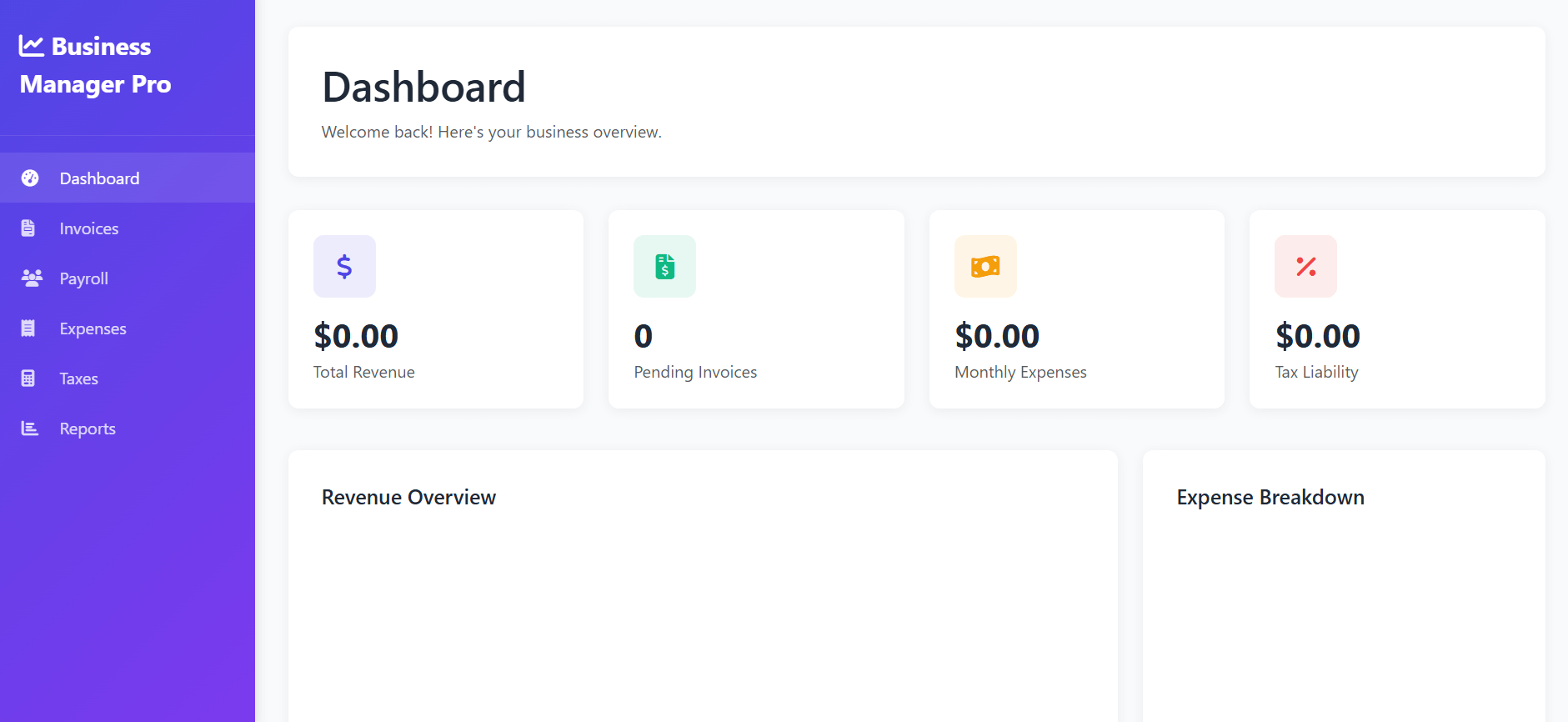Go to the Payroll section

click(84, 278)
